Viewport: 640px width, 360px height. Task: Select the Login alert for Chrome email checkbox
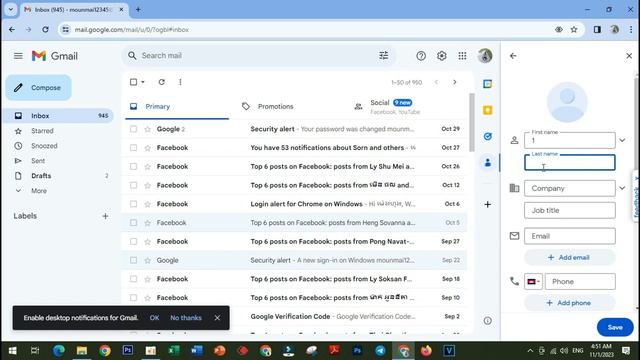133,204
